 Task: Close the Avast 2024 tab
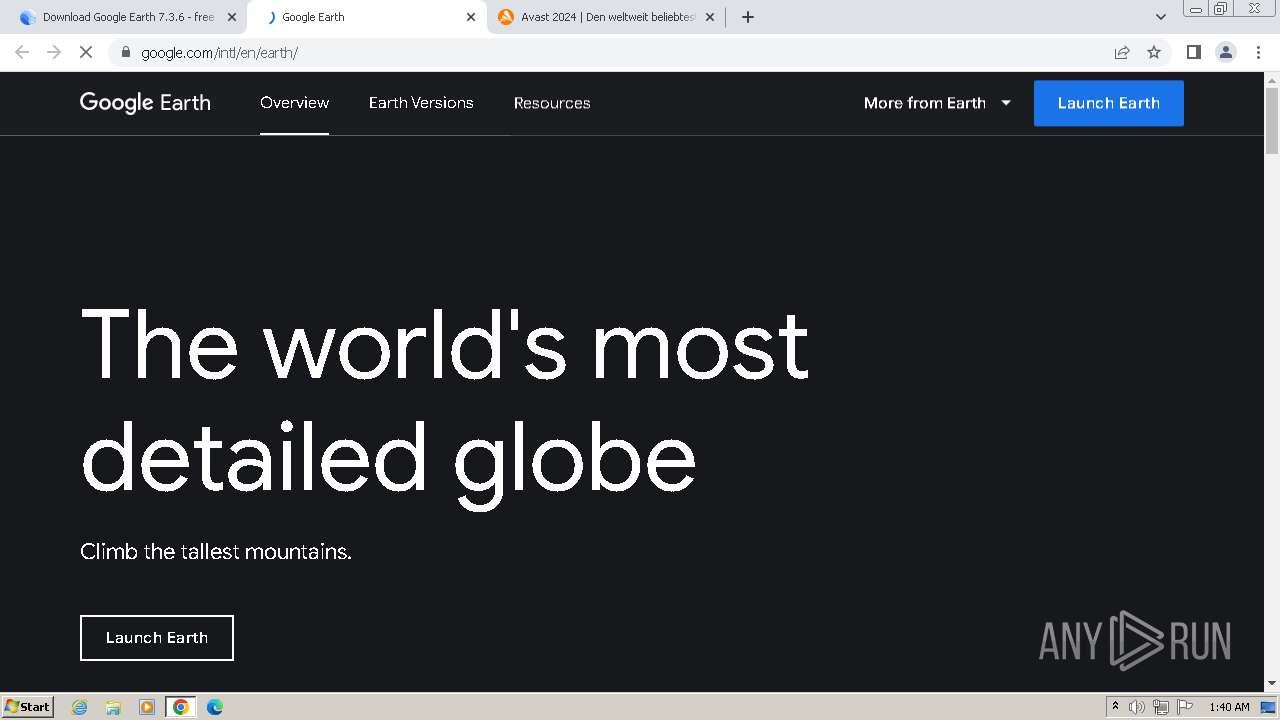point(710,17)
